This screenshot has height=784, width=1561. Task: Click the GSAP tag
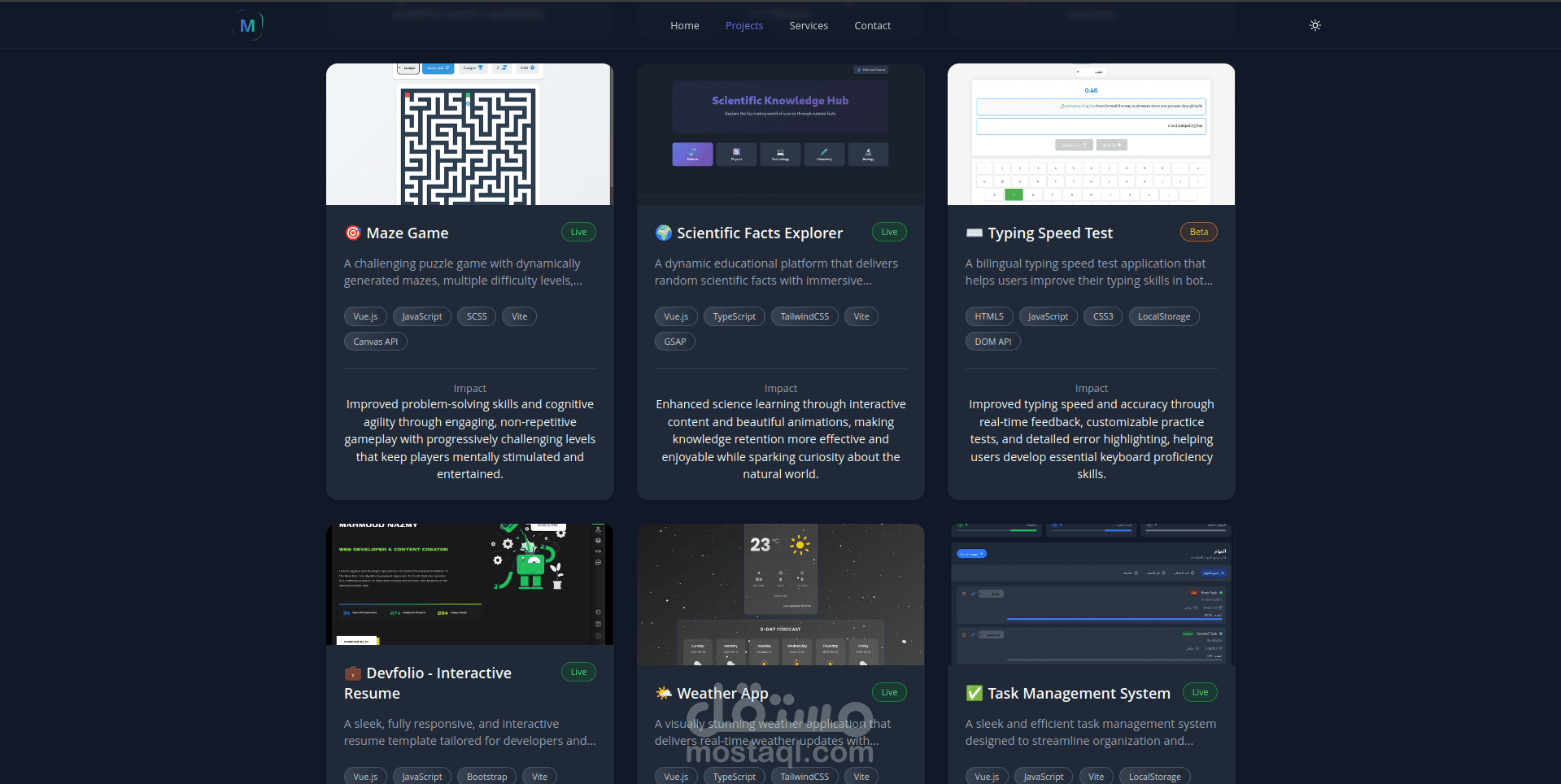(x=674, y=342)
